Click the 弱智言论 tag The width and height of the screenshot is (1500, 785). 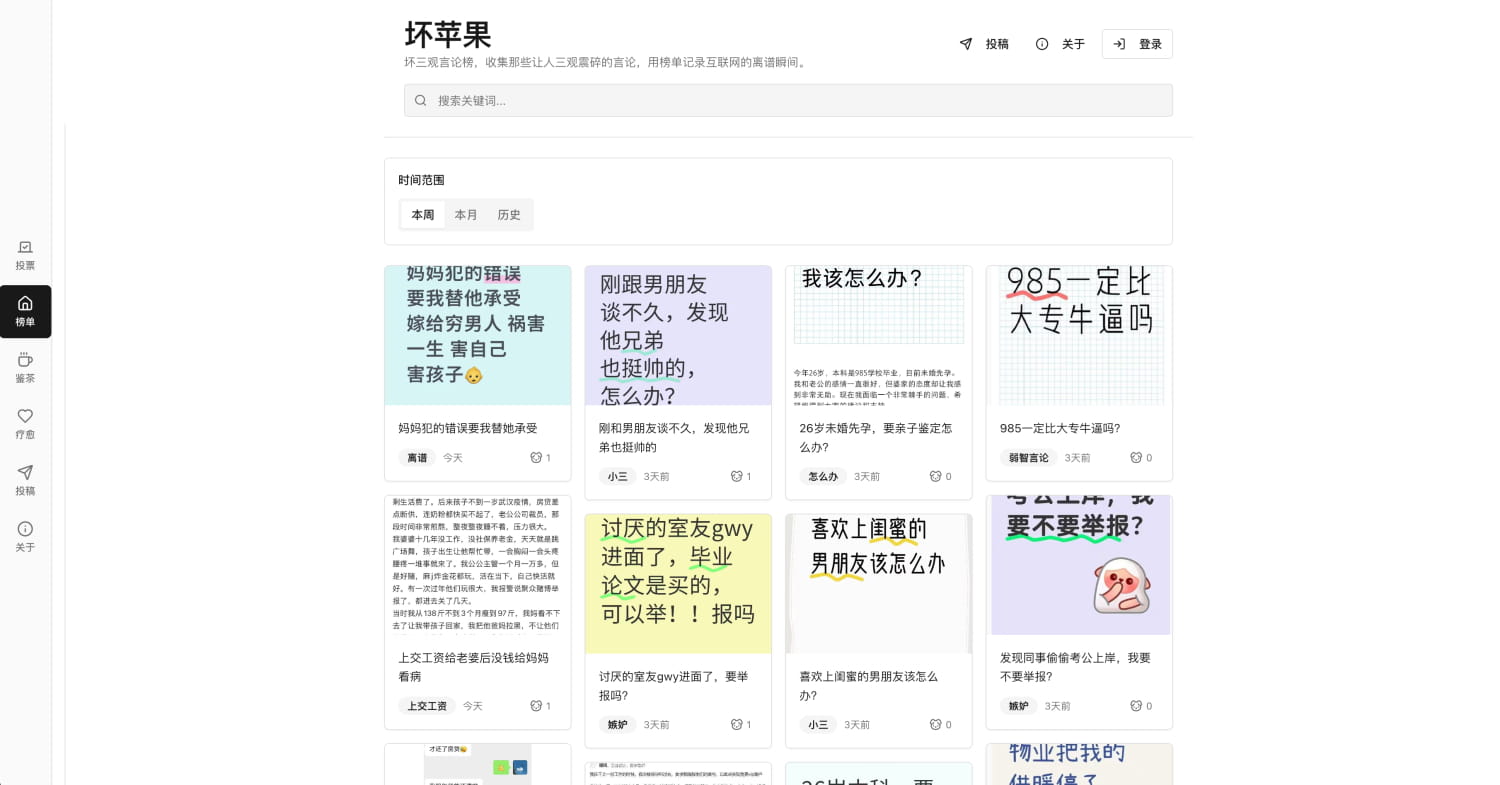(1029, 458)
